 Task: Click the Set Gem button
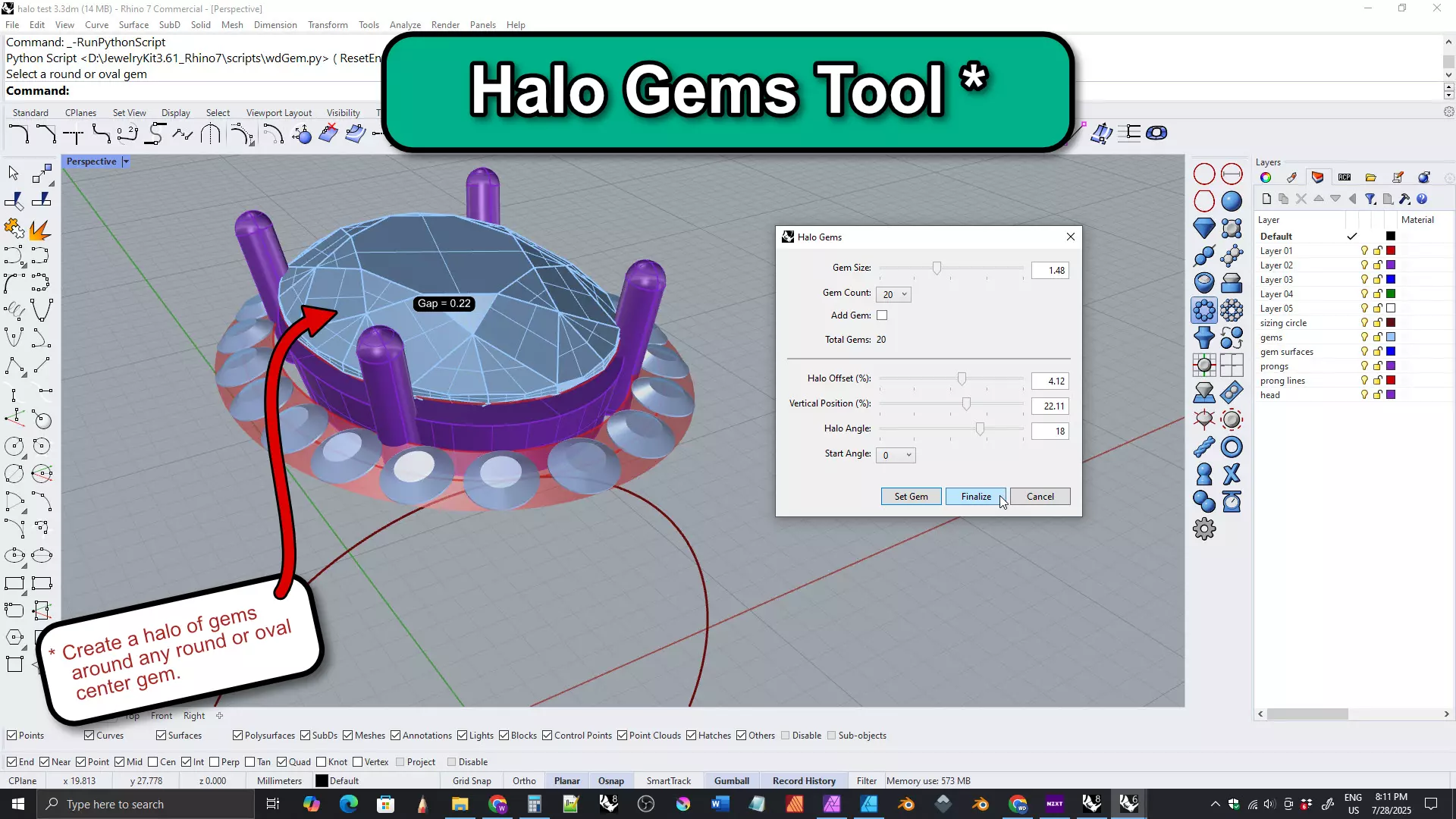[x=911, y=497]
